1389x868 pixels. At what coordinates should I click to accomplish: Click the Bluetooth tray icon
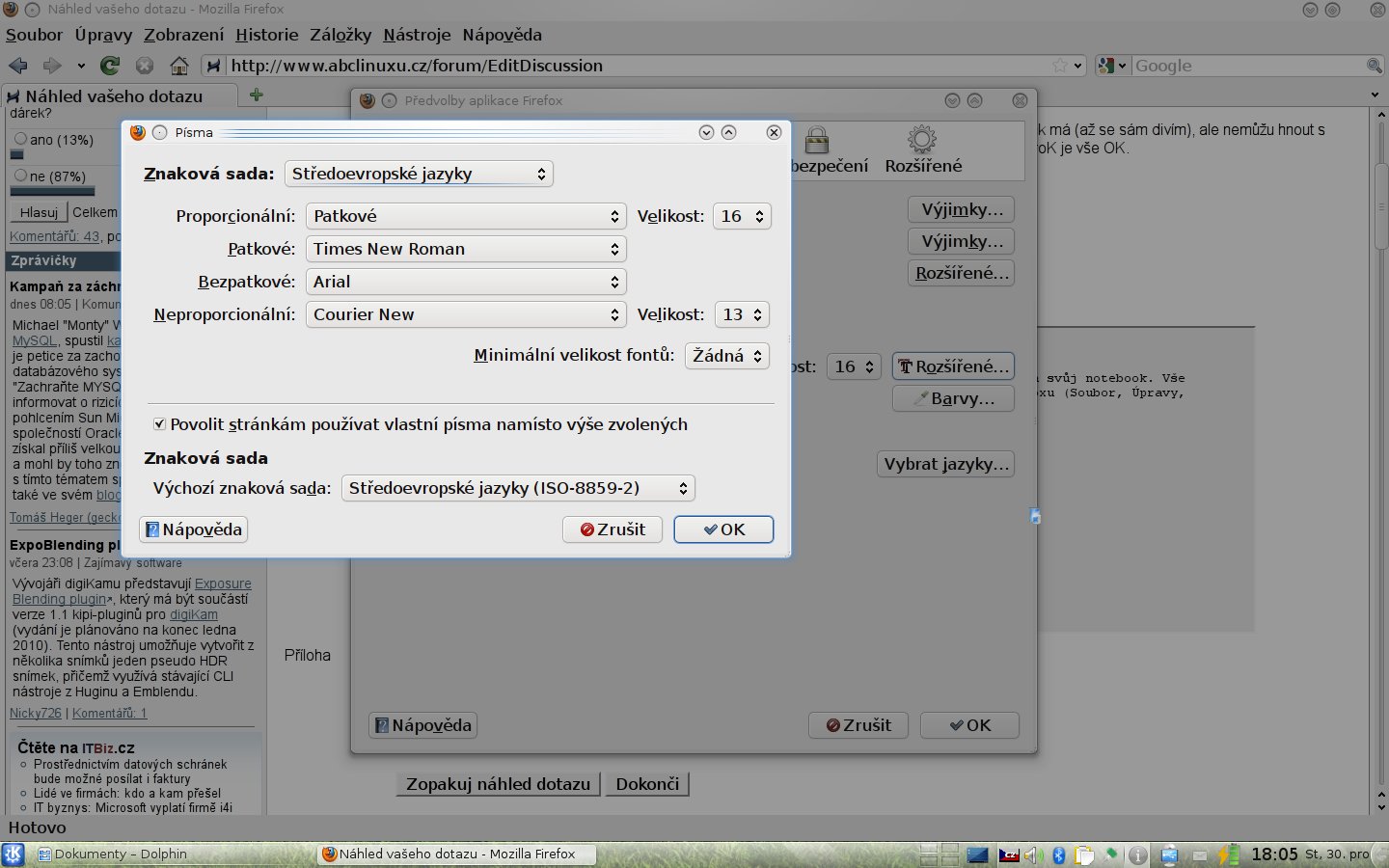coord(1058,854)
